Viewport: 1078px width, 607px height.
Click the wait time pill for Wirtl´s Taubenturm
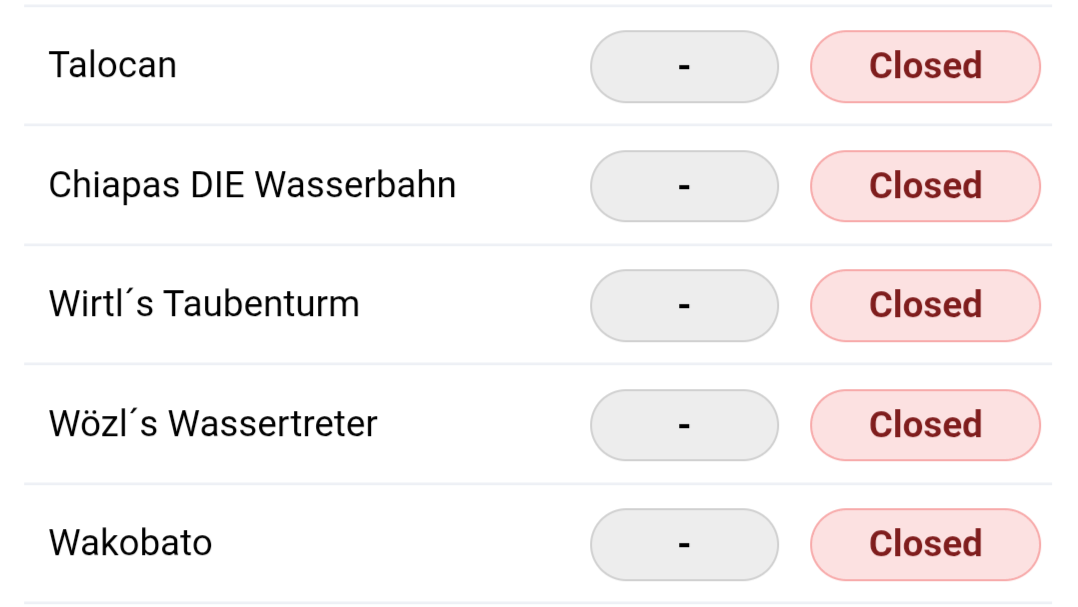coord(684,305)
